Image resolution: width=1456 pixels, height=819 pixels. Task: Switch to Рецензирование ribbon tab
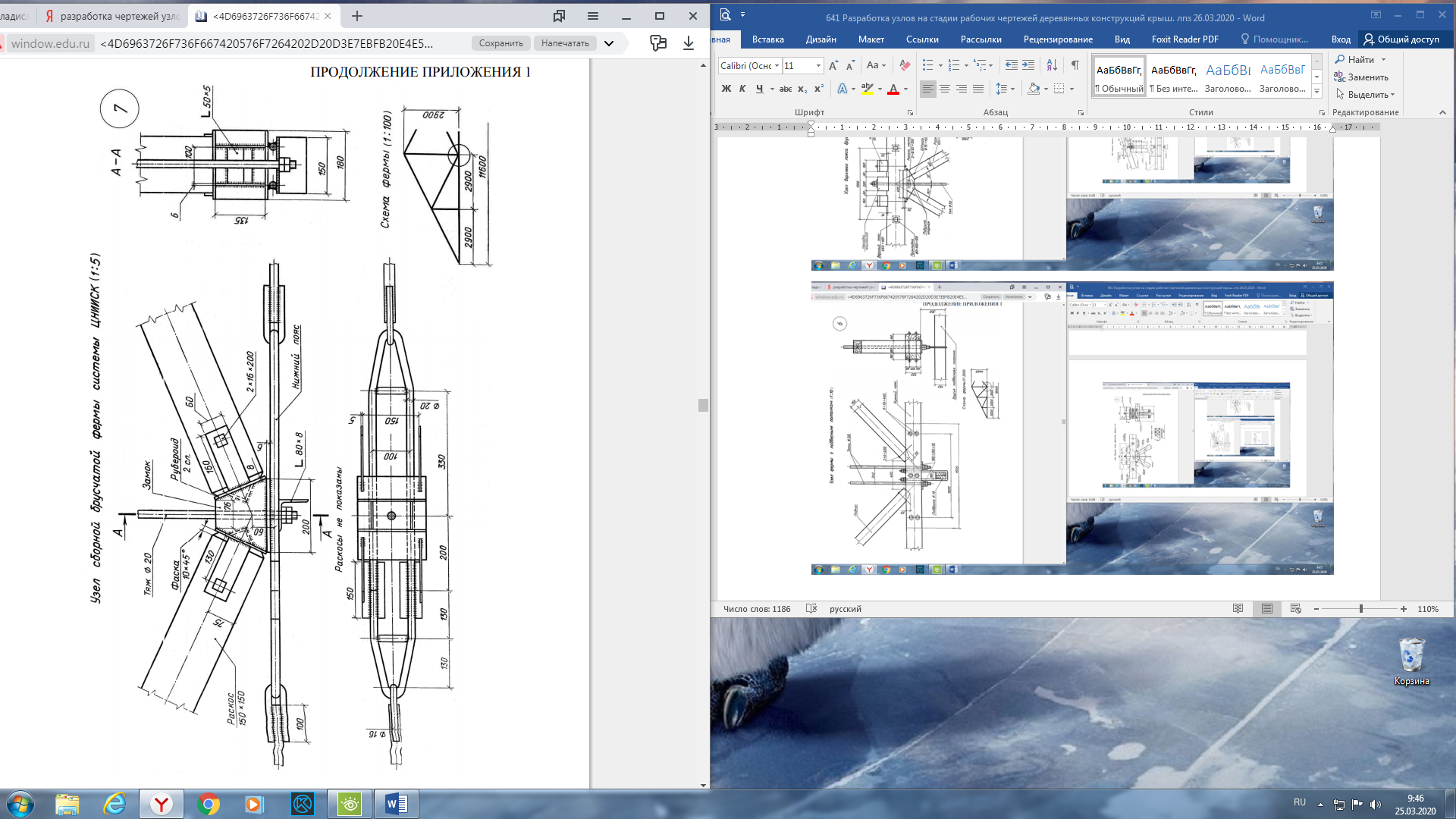click(x=1058, y=39)
